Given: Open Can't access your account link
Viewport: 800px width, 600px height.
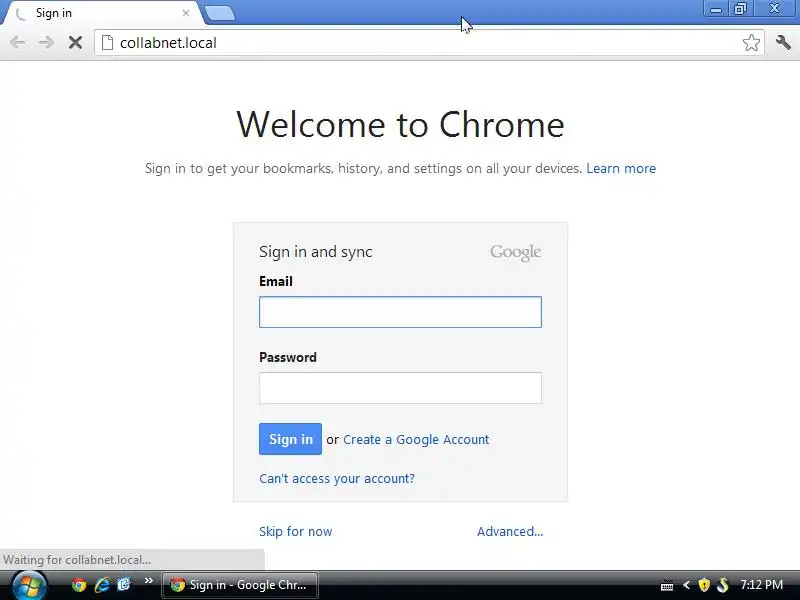Looking at the screenshot, I should tap(337, 479).
